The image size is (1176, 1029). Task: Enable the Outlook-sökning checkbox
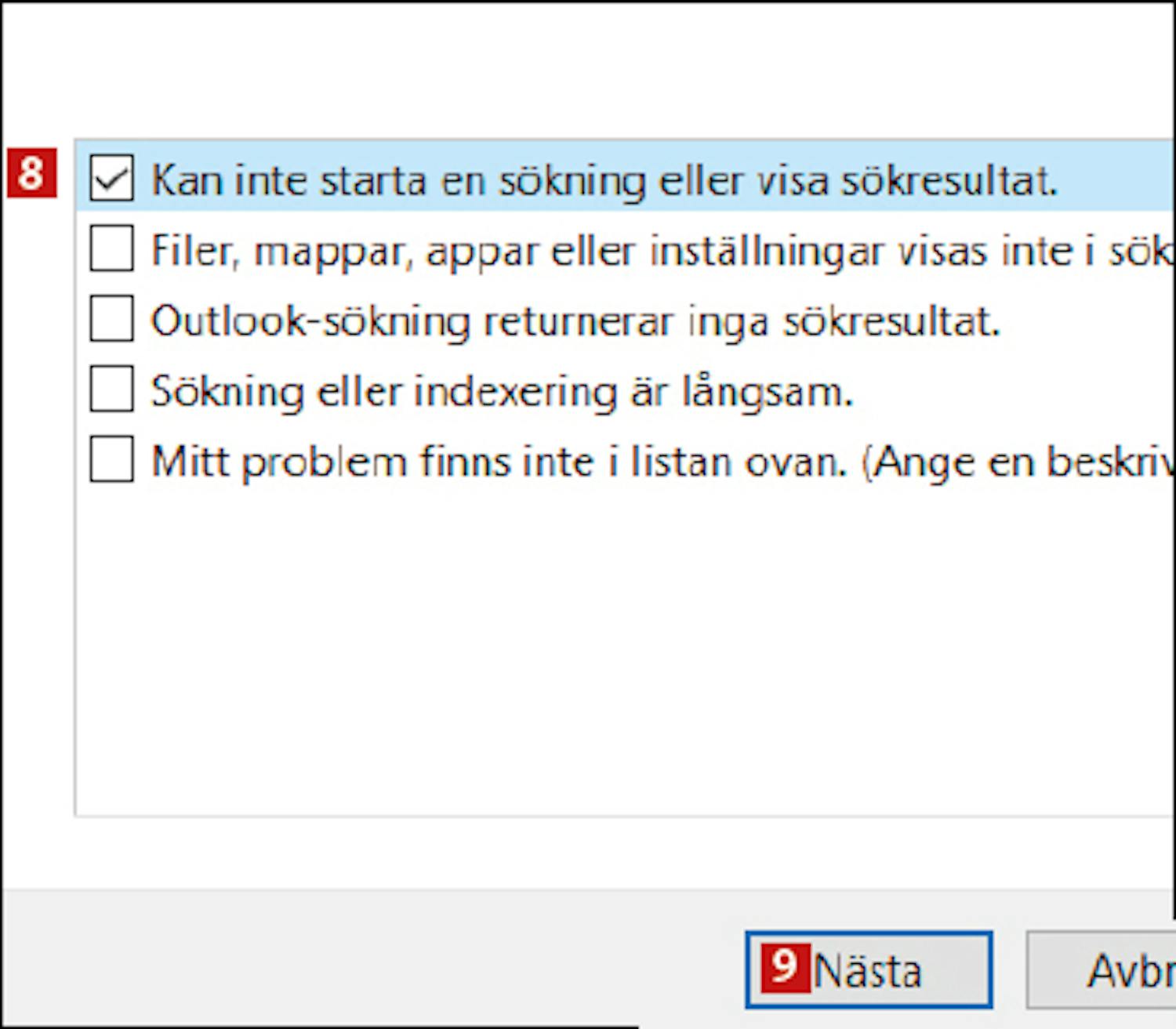click(x=111, y=318)
